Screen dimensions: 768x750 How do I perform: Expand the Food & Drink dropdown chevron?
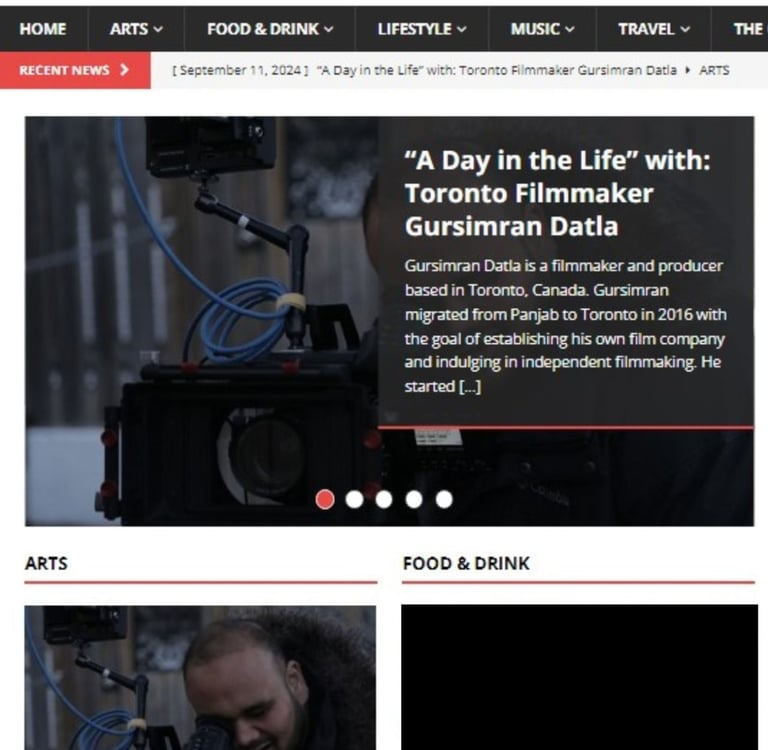tap(329, 29)
